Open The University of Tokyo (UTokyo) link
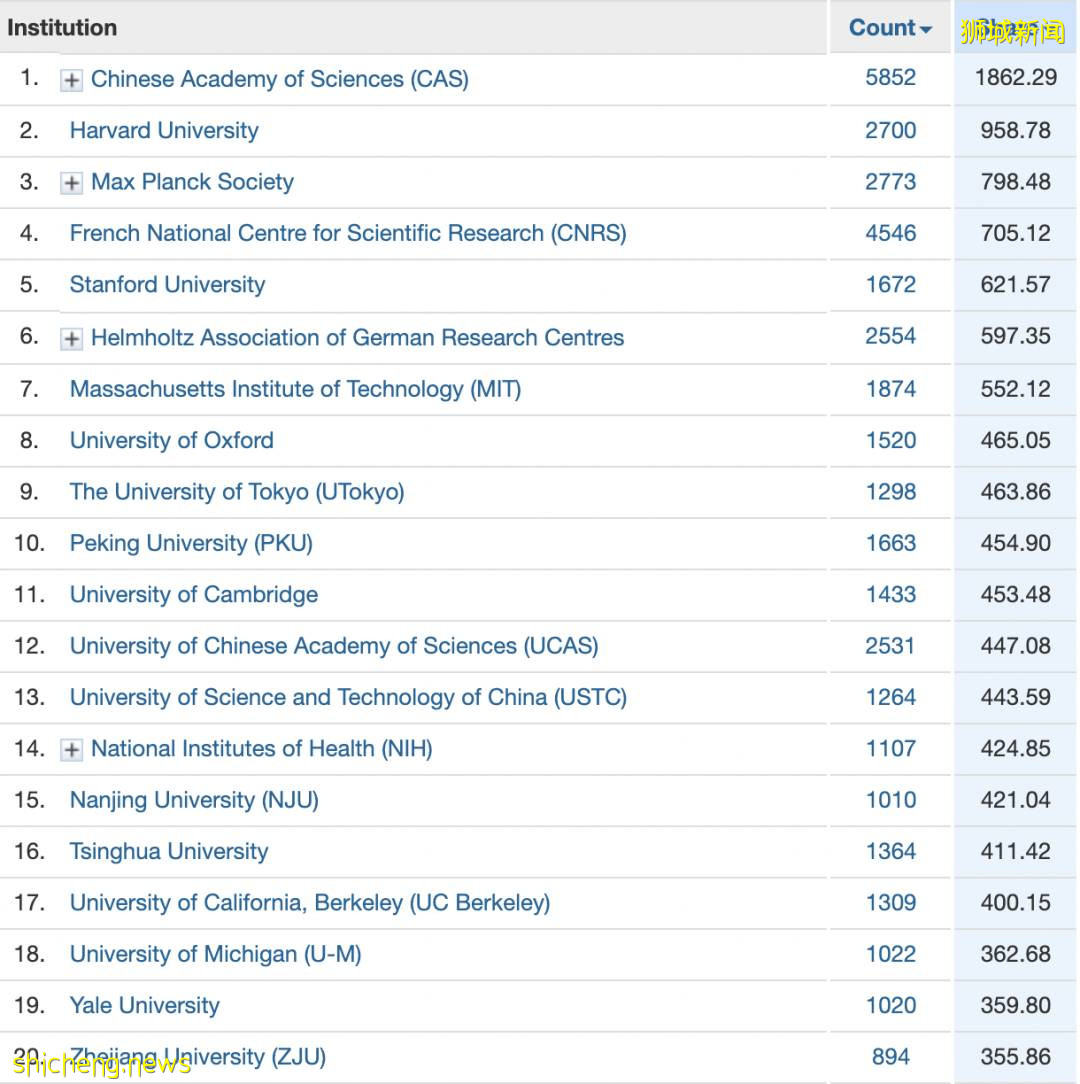Image resolution: width=1080 pixels, height=1084 pixels. [236, 492]
